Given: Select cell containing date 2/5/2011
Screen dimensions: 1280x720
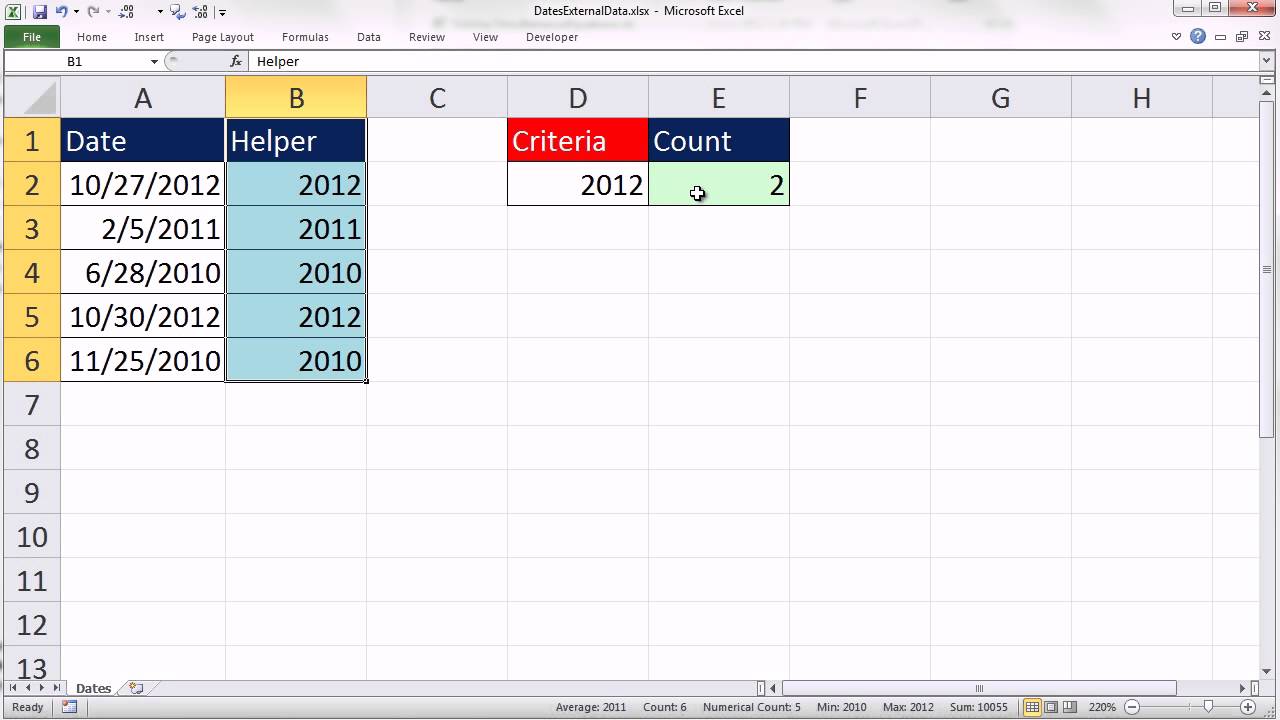Looking at the screenshot, I should coord(143,228).
